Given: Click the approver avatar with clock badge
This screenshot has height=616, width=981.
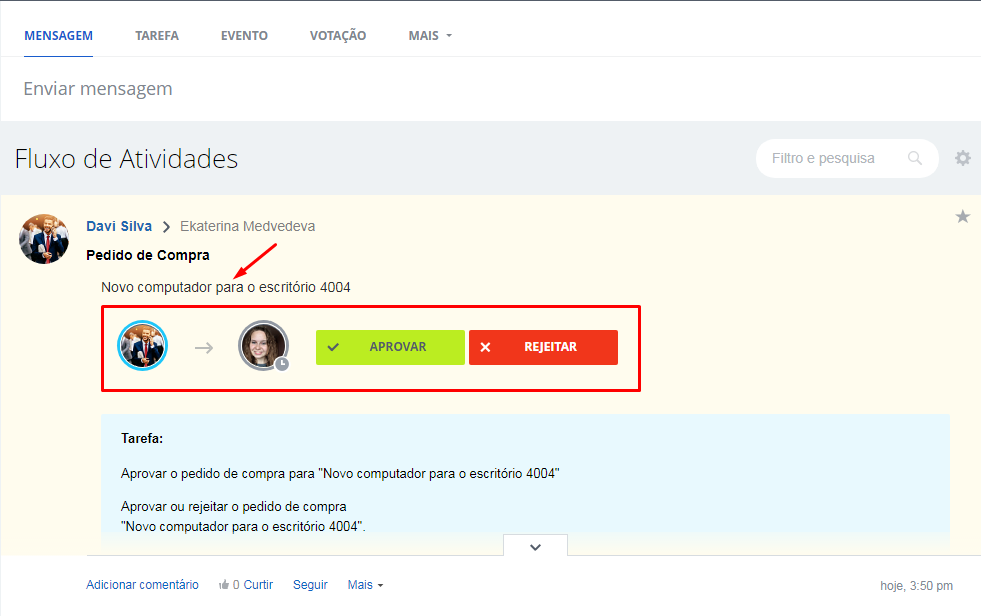Looking at the screenshot, I should 263,346.
